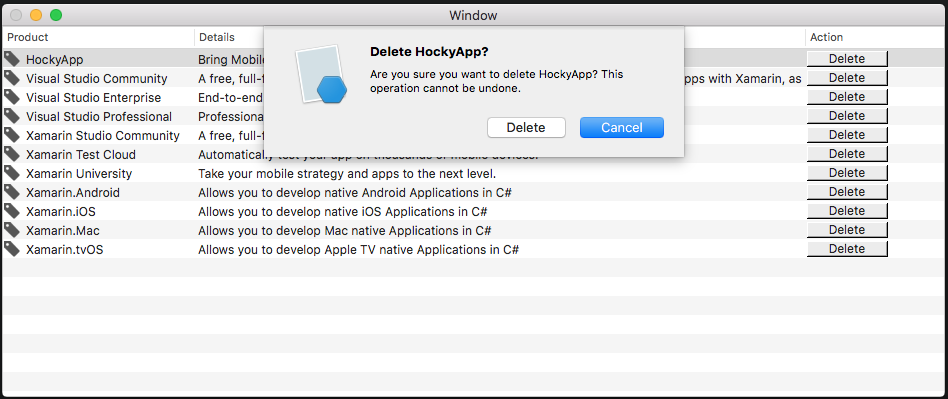Click the green zoom window button
The image size is (948, 399).
click(56, 15)
